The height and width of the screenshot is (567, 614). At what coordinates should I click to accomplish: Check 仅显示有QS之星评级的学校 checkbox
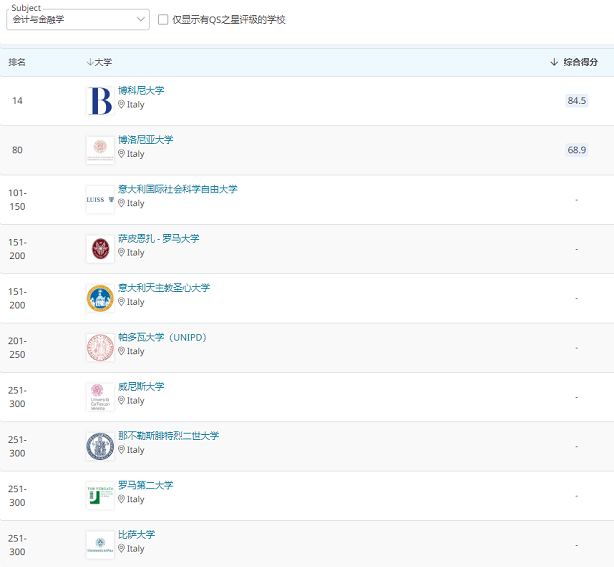pyautogui.click(x=163, y=20)
